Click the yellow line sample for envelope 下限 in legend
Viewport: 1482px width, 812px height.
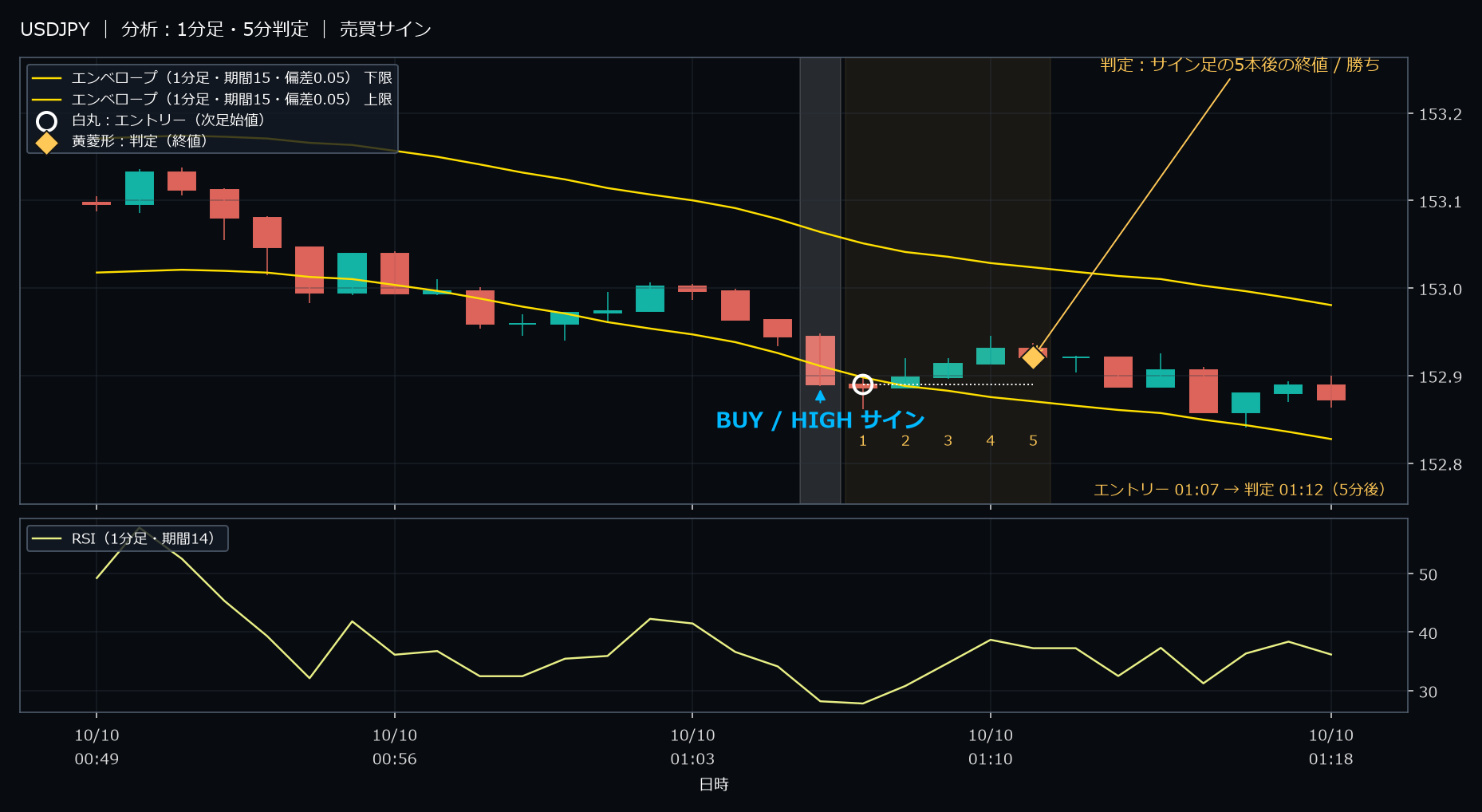tap(46, 78)
